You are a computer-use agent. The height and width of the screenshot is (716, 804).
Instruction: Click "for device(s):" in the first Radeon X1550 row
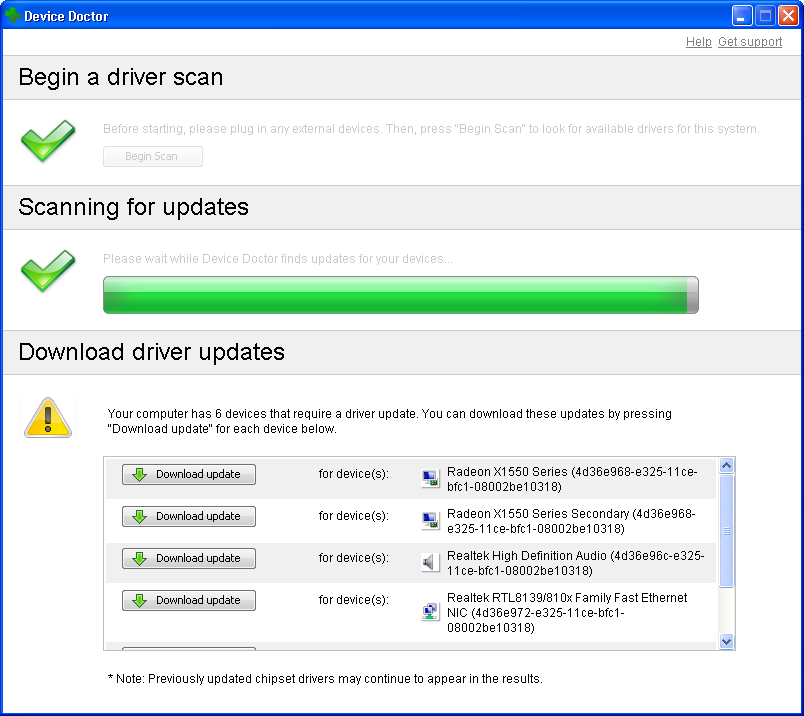354,473
